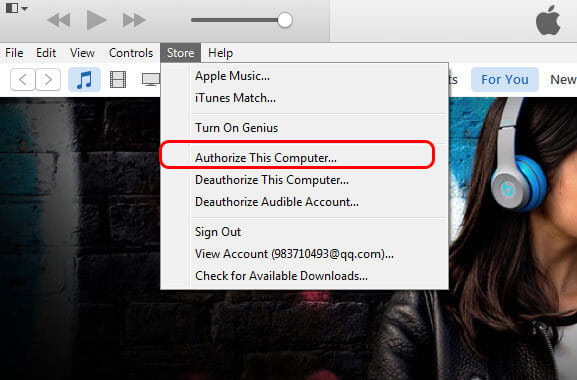Switch to TV Shows library icon
577x380 pixels.
[x=151, y=79]
